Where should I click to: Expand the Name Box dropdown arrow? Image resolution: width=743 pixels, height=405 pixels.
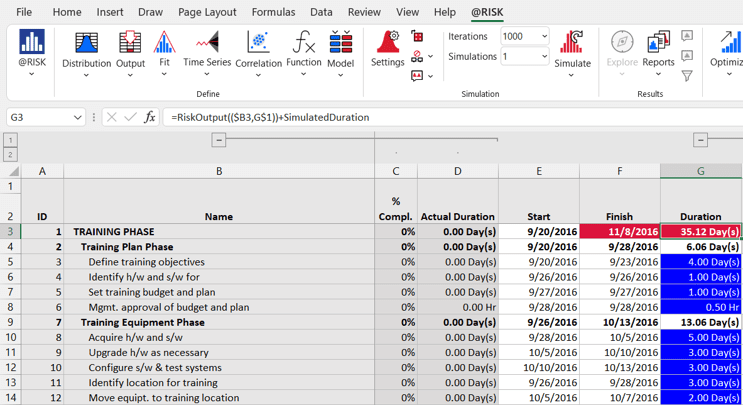[77, 117]
